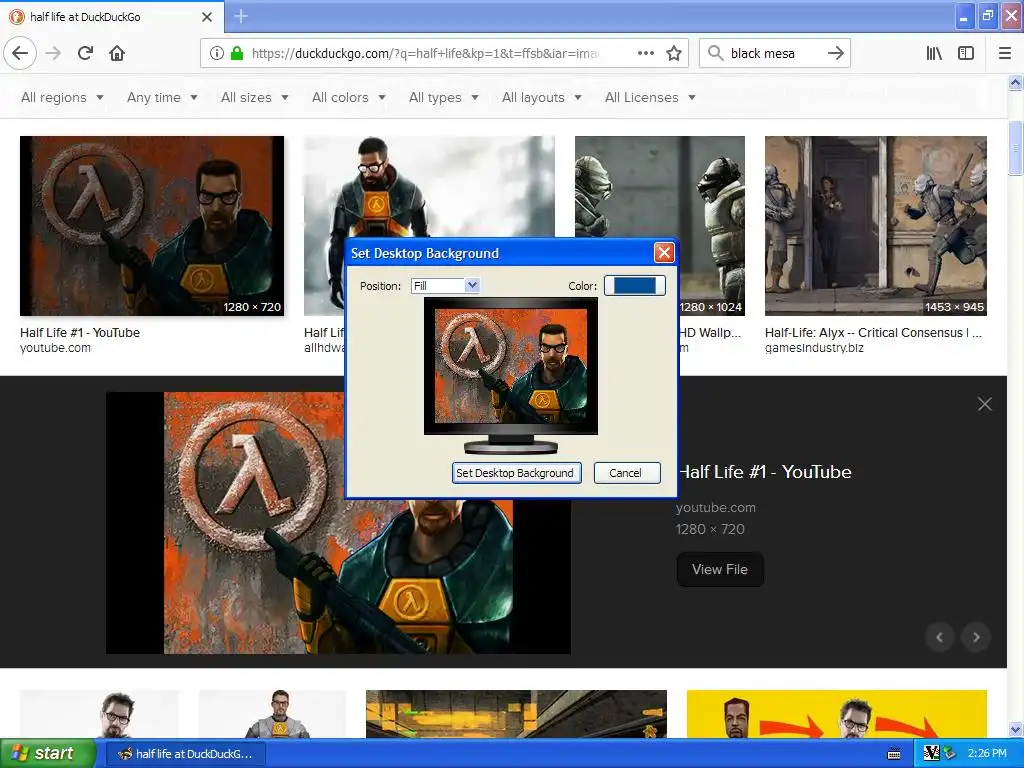Click the forward navigation arrow
The image size is (1024, 768).
click(x=54, y=53)
